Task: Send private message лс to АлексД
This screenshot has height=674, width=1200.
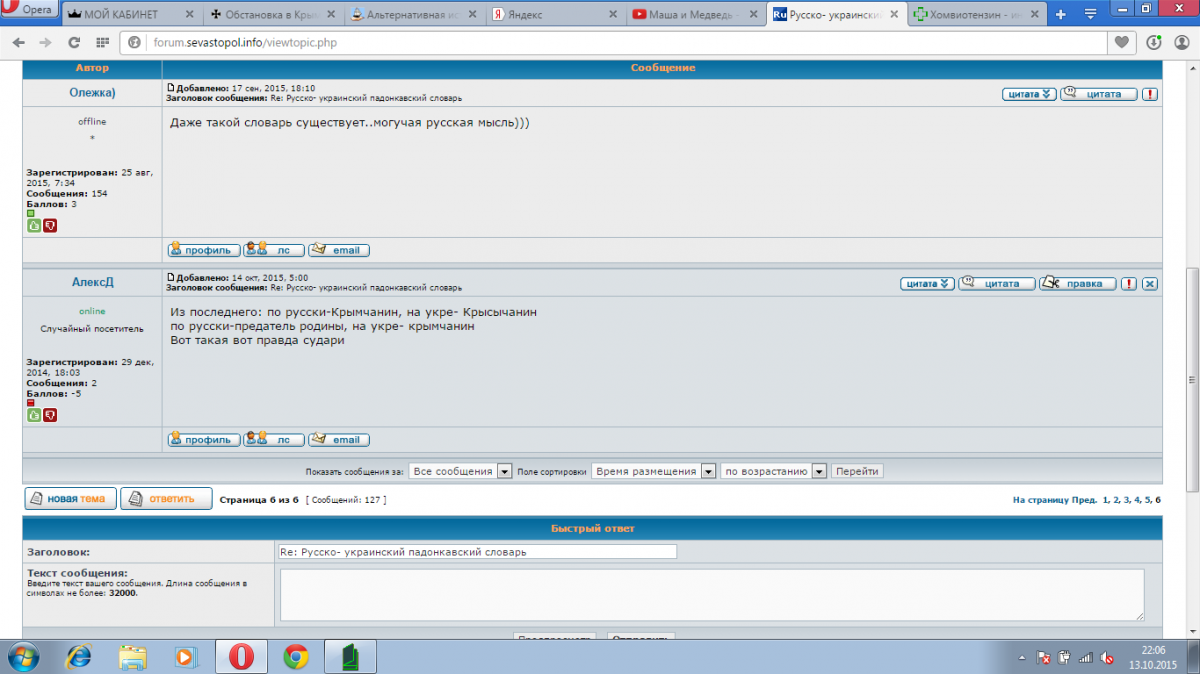Action: [x=274, y=440]
